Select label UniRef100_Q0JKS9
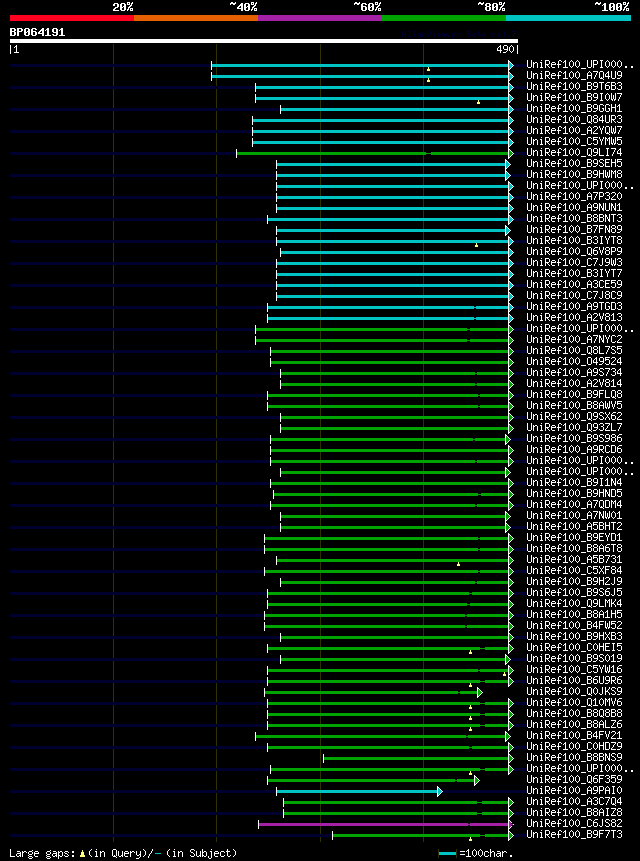 574,691
